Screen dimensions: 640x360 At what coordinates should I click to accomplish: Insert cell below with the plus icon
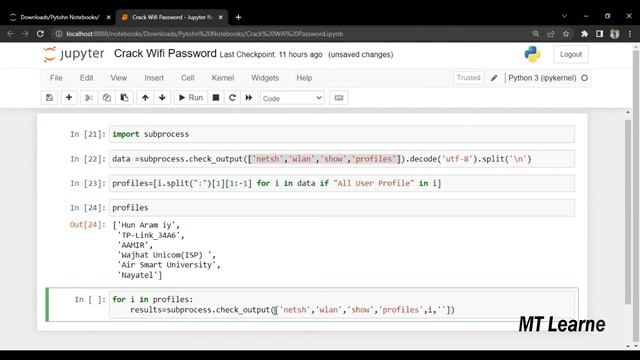[x=69, y=98]
